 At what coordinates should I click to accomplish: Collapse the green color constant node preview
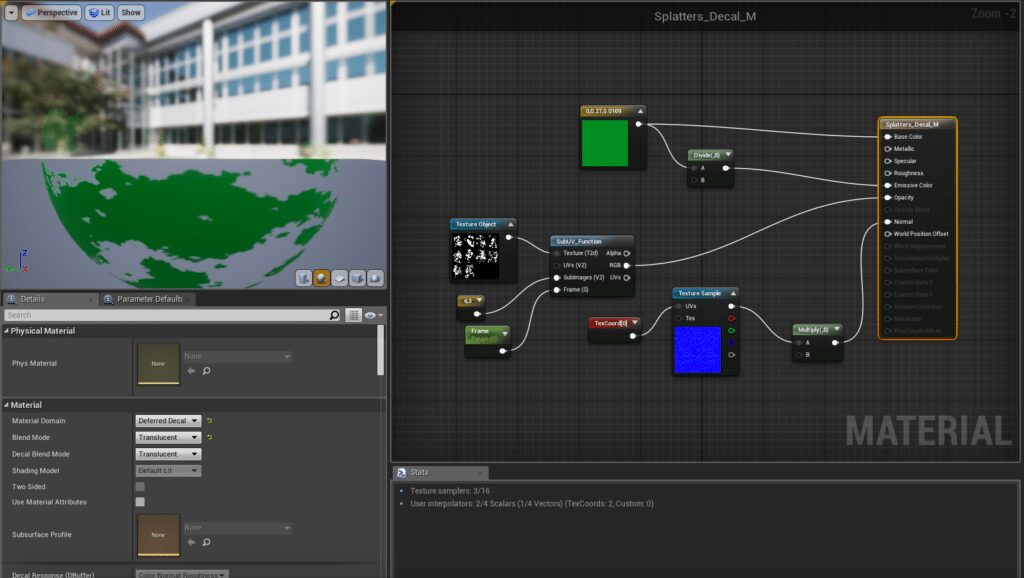click(x=640, y=111)
